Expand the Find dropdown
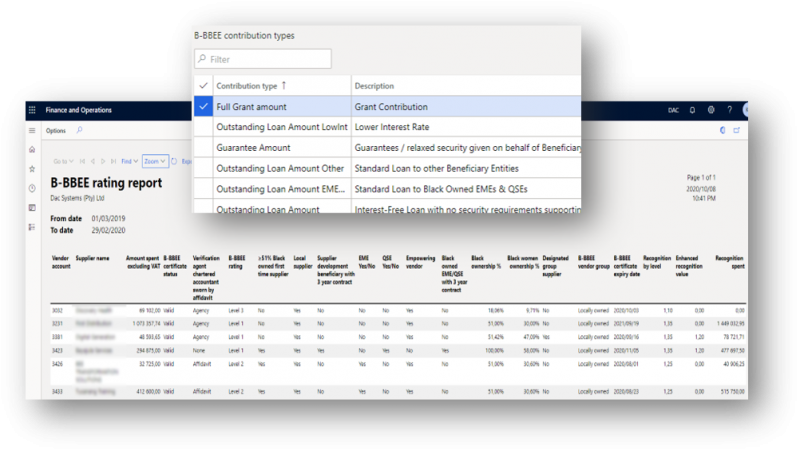Viewport: 800px width, 451px height. [128, 160]
